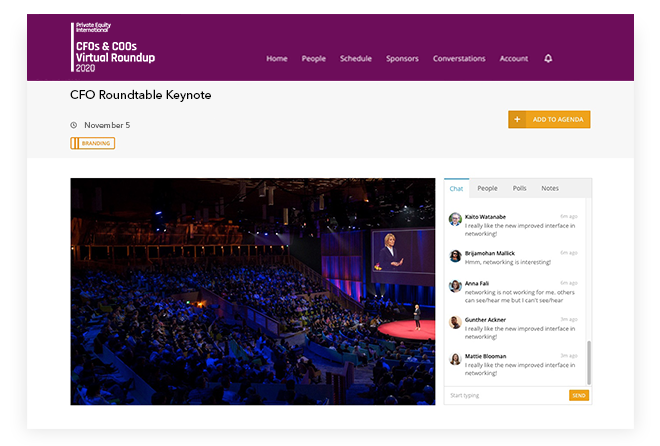Go to Schedule in the top navigation
Viewport: 660px width, 446px height.
click(x=356, y=58)
